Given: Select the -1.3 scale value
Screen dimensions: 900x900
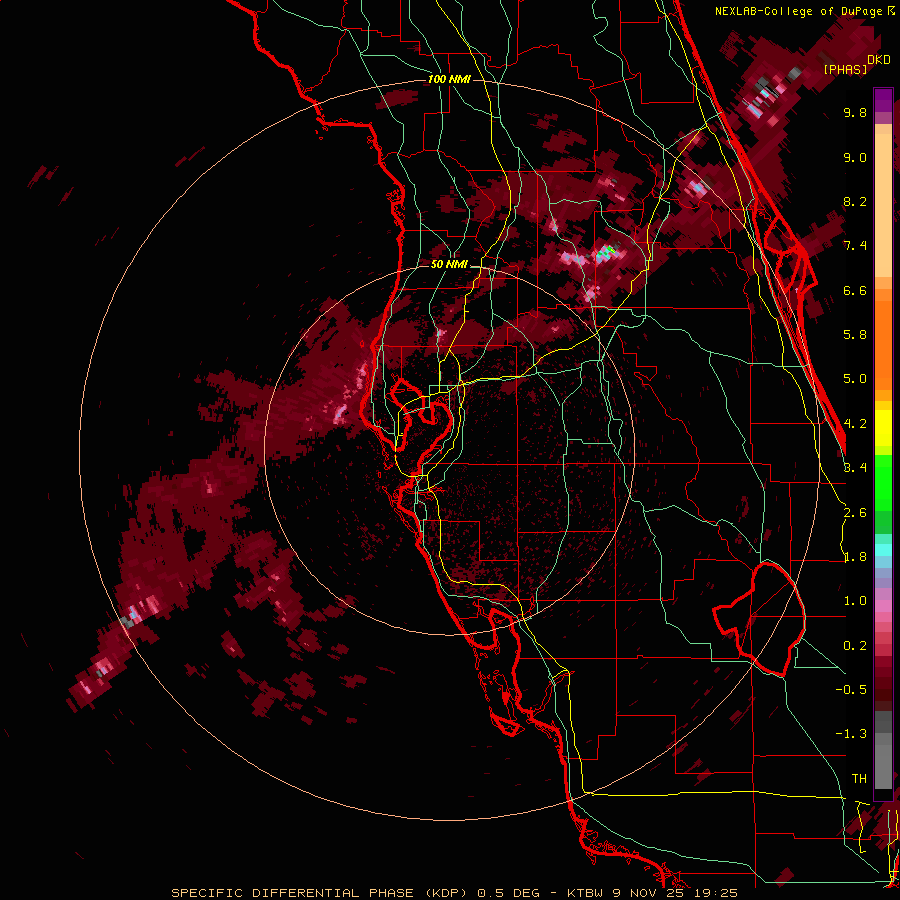Looking at the screenshot, I should (851, 734).
